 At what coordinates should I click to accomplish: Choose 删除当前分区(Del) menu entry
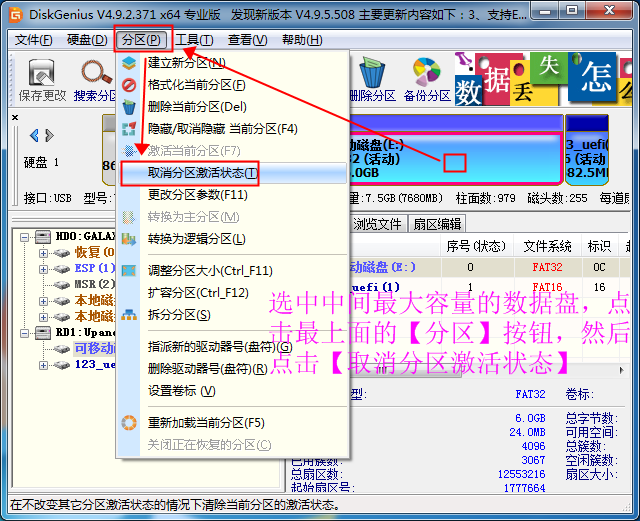233,107
